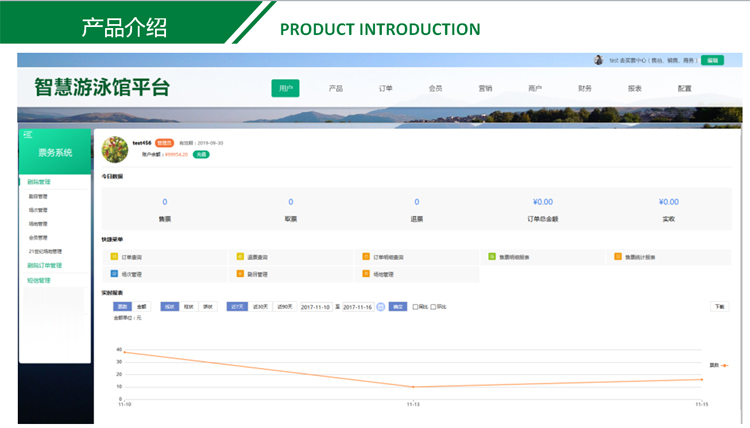Switch to the 产品 tab
This screenshot has height=428, width=750.
[336, 88]
